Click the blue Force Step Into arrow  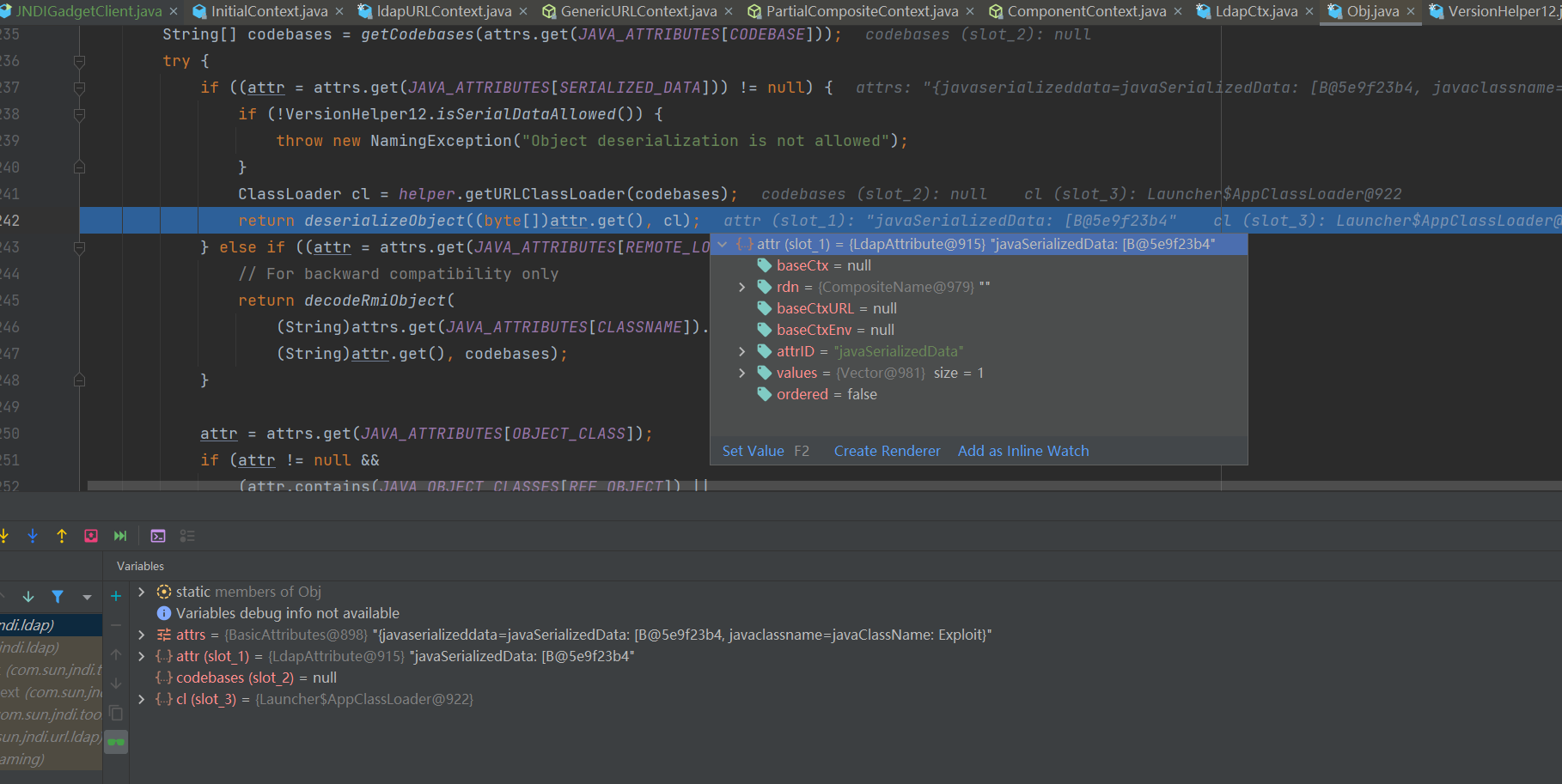[33, 536]
